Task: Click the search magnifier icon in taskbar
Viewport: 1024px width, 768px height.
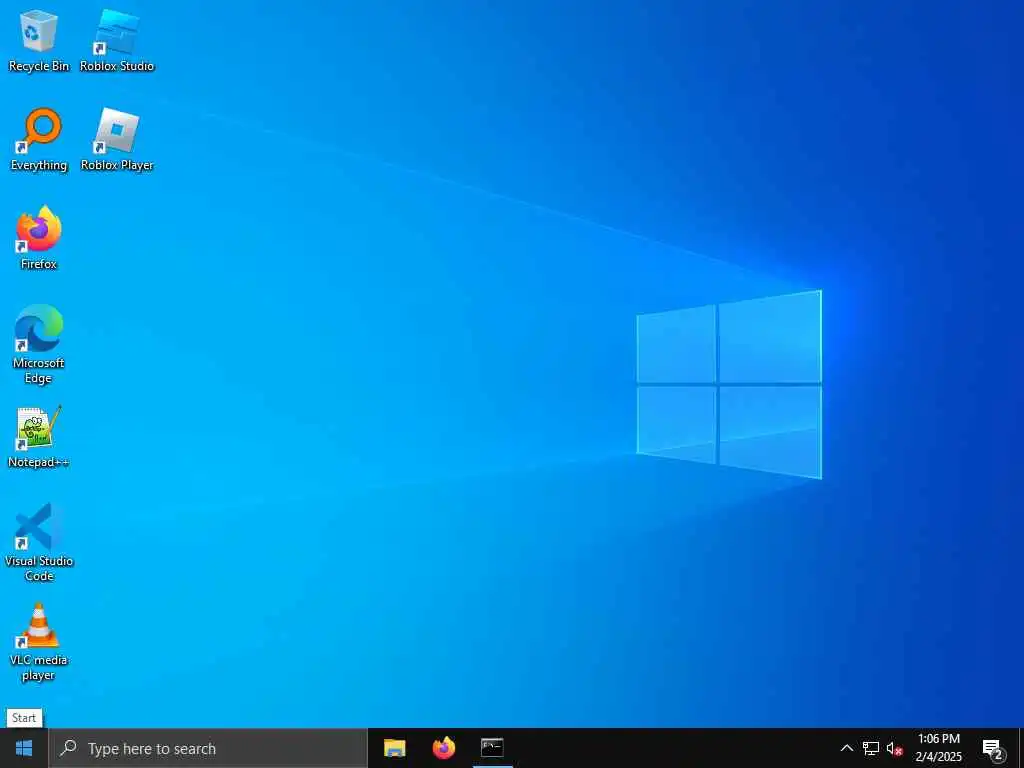Action: [x=69, y=748]
